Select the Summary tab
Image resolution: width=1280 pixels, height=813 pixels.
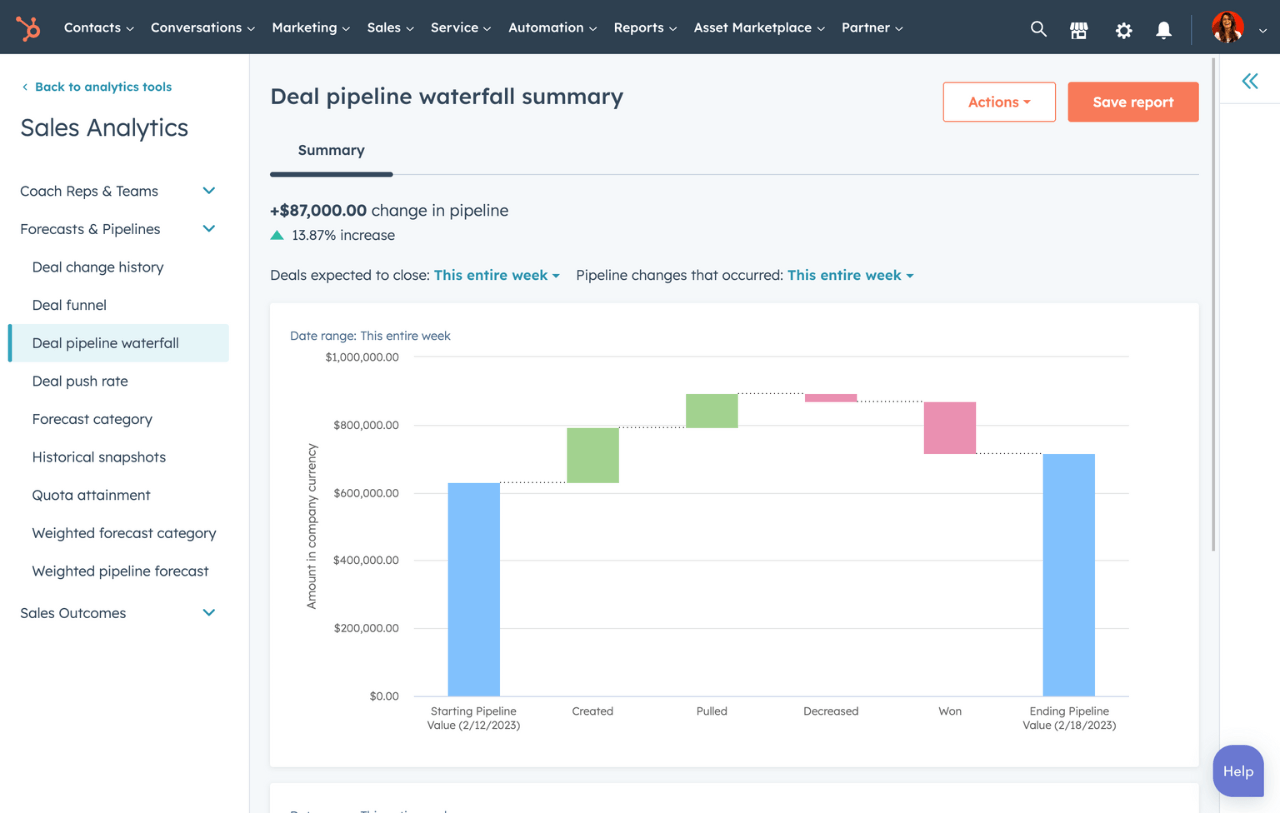coord(331,149)
